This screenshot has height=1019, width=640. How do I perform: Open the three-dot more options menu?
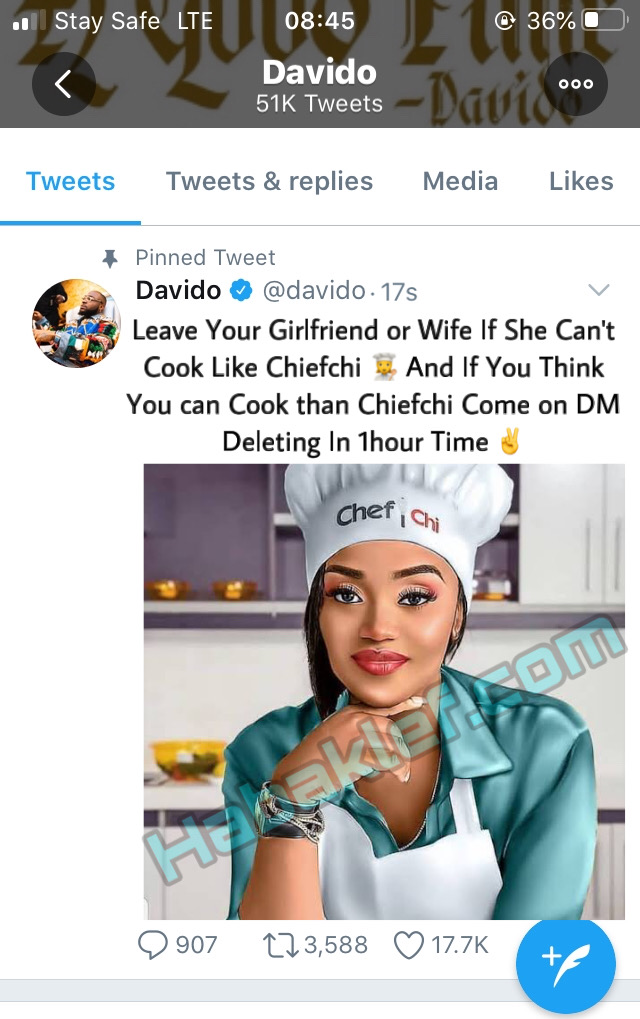point(576,84)
